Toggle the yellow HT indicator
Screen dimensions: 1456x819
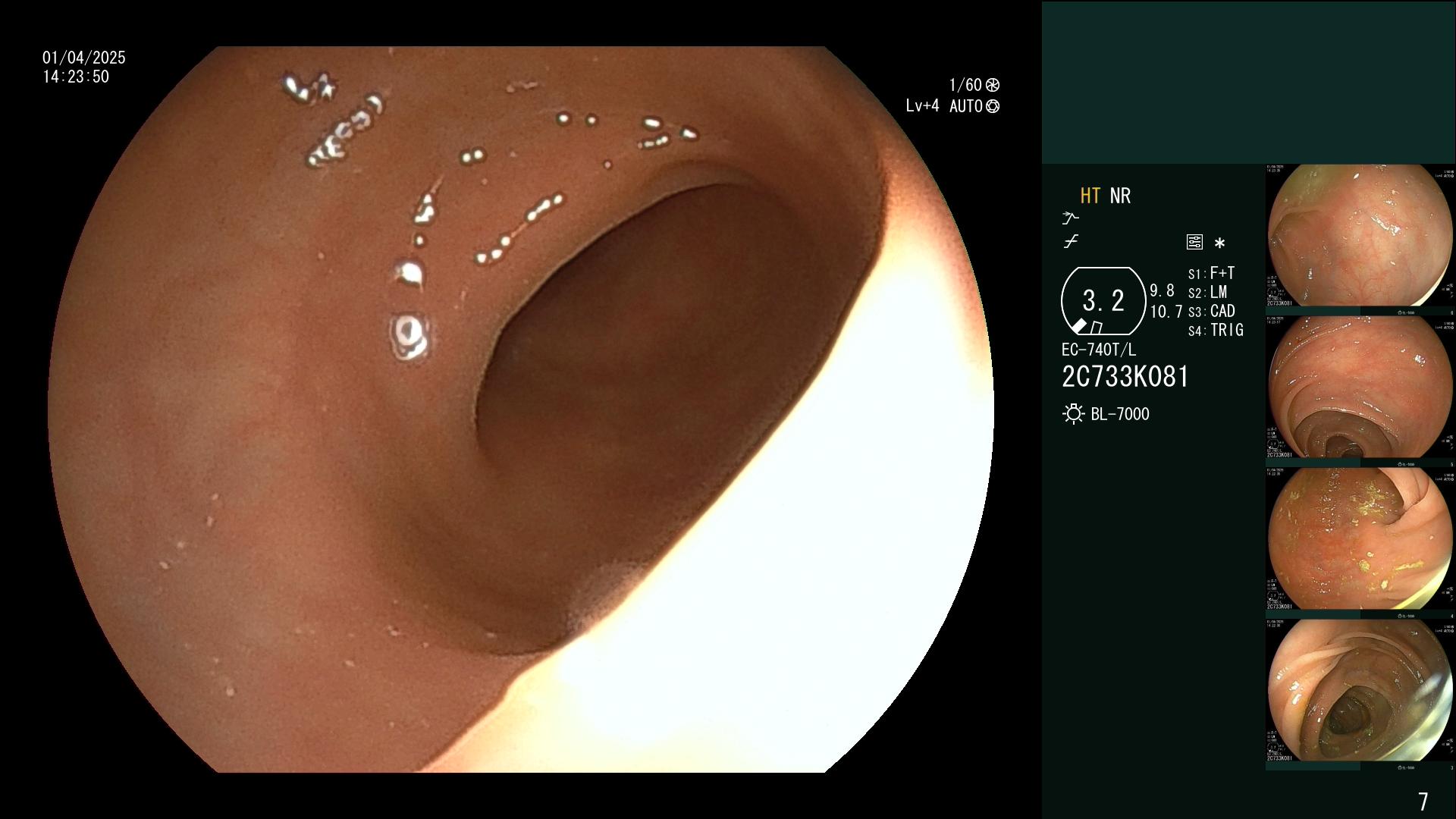pyautogui.click(x=1090, y=196)
